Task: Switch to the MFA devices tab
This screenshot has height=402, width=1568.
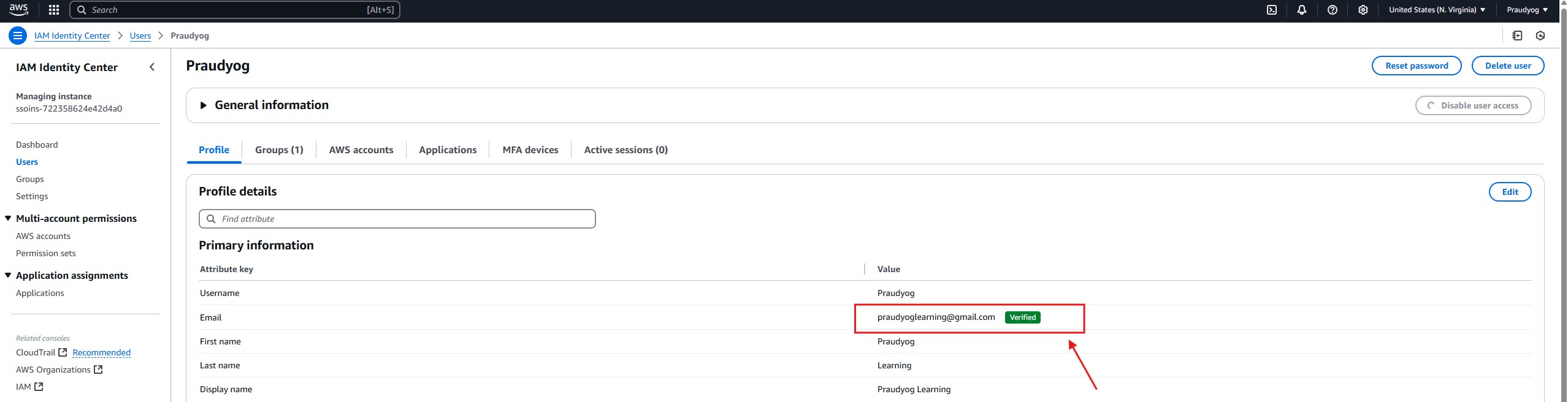Action: [x=530, y=150]
